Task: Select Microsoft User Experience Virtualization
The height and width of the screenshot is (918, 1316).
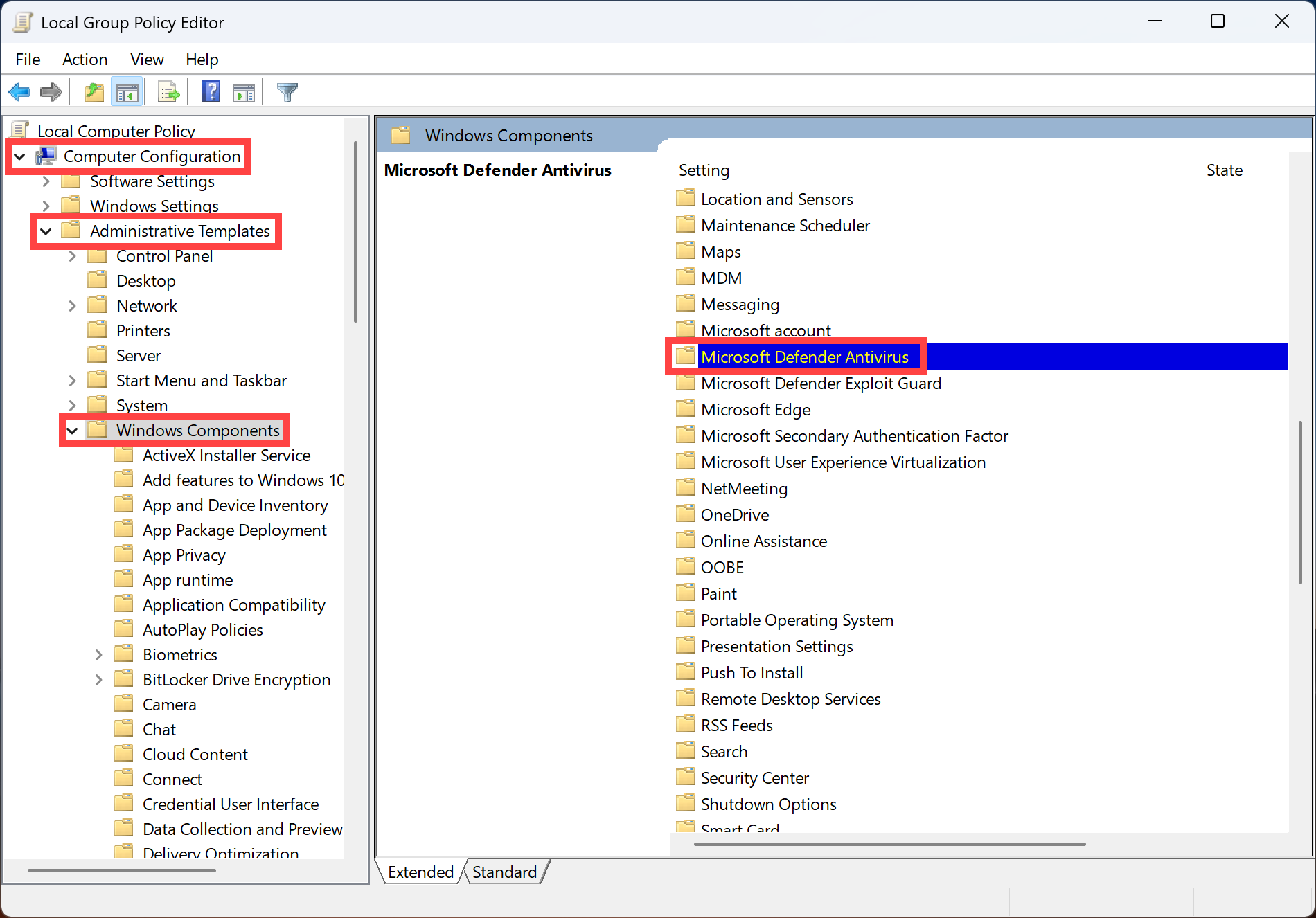Action: point(843,462)
